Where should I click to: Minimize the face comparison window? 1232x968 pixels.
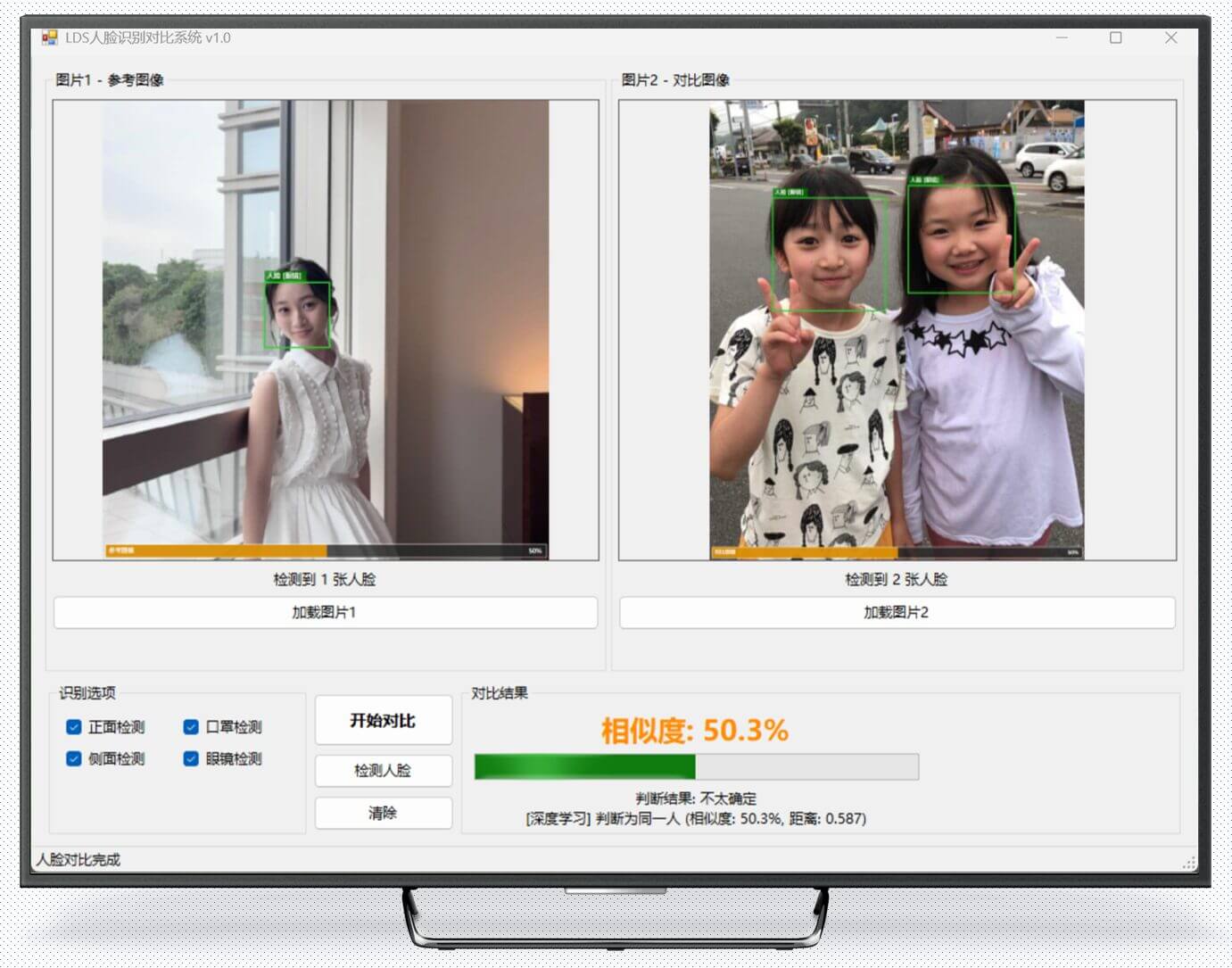click(1062, 37)
